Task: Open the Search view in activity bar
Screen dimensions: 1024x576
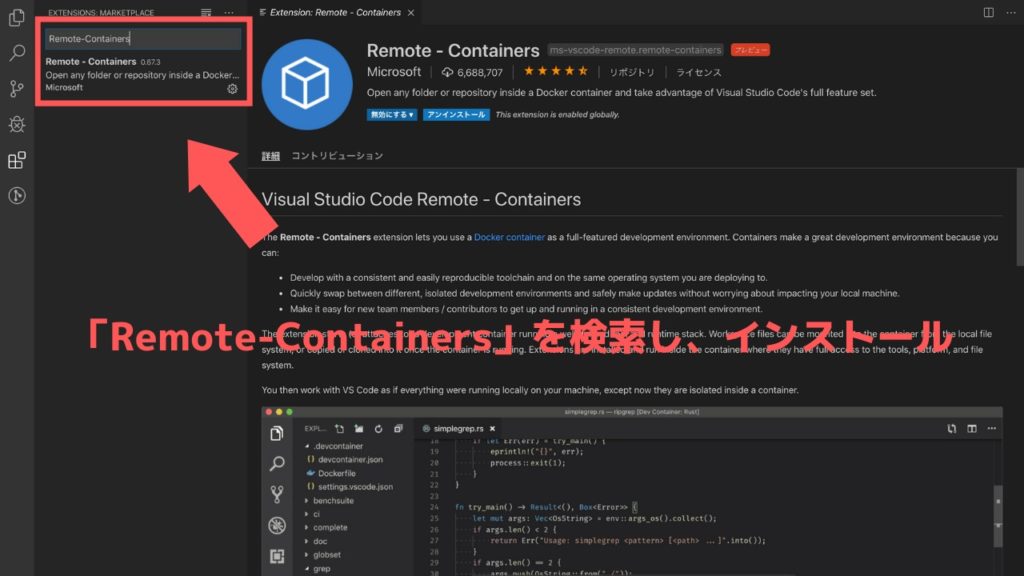Action: tap(17, 53)
